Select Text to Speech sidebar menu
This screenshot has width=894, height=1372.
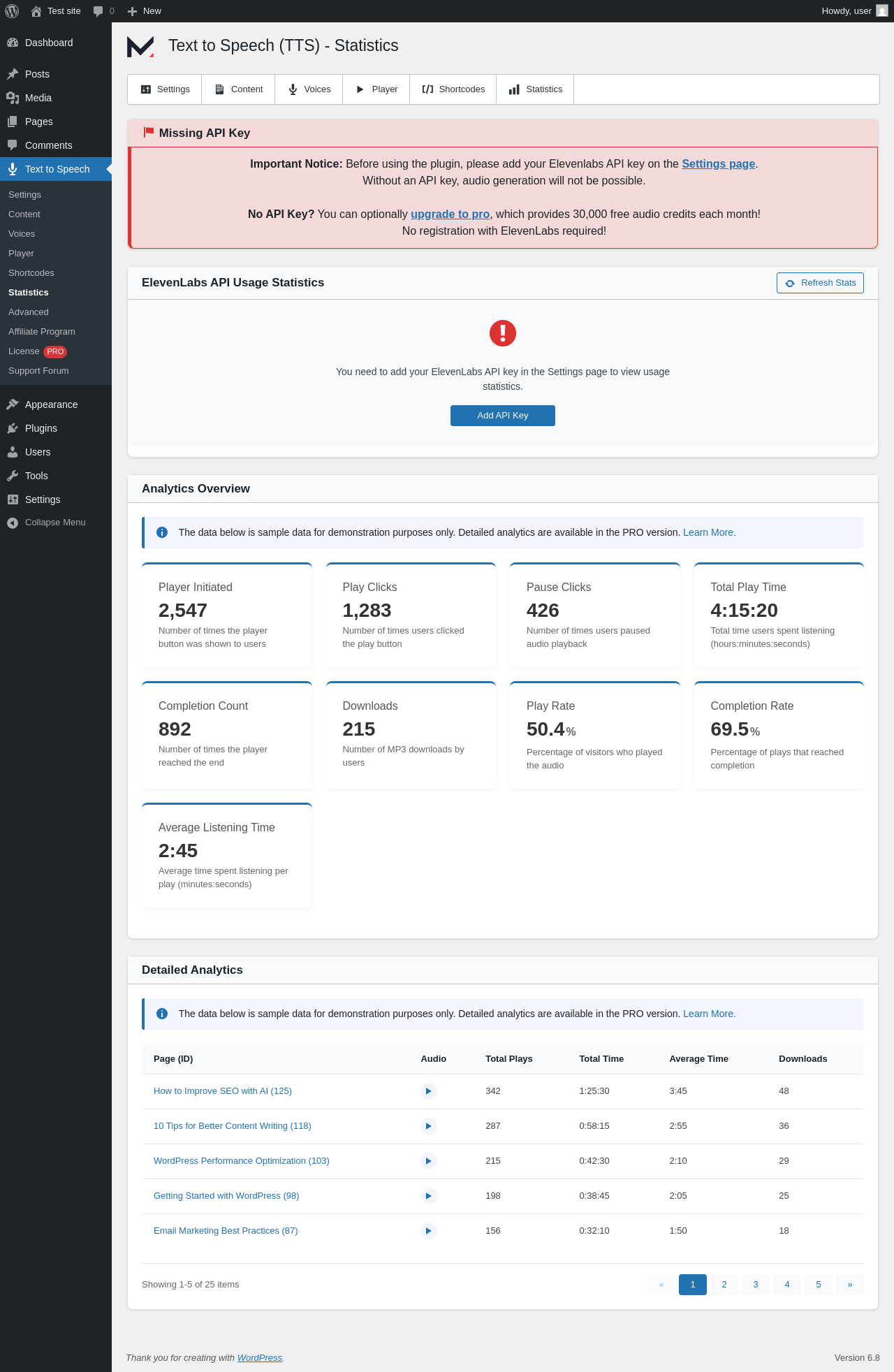pyautogui.click(x=56, y=169)
